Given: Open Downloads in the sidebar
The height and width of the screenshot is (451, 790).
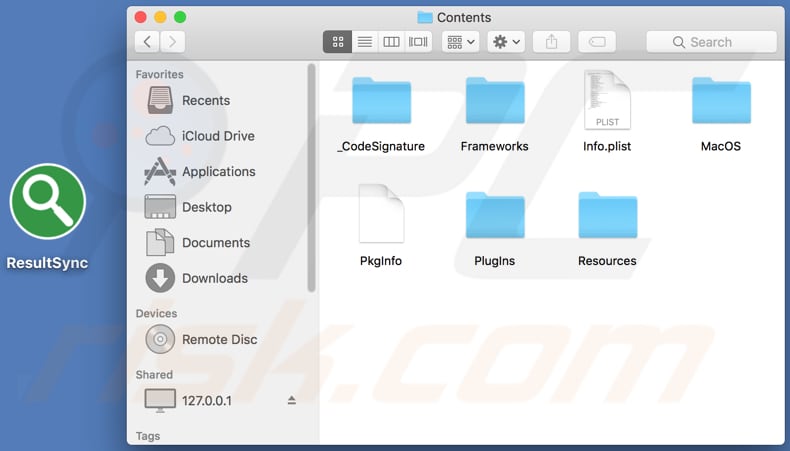Looking at the screenshot, I should pos(217,278).
